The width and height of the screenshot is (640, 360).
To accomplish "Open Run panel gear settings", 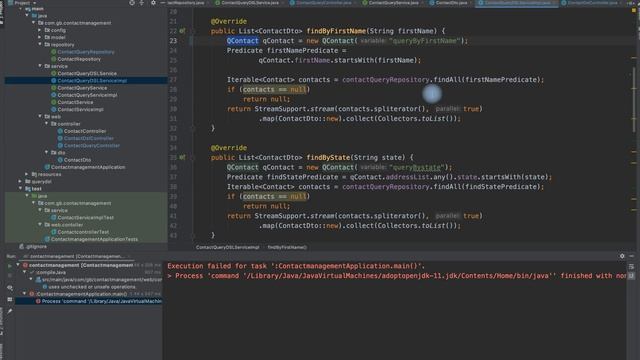I will [622, 256].
